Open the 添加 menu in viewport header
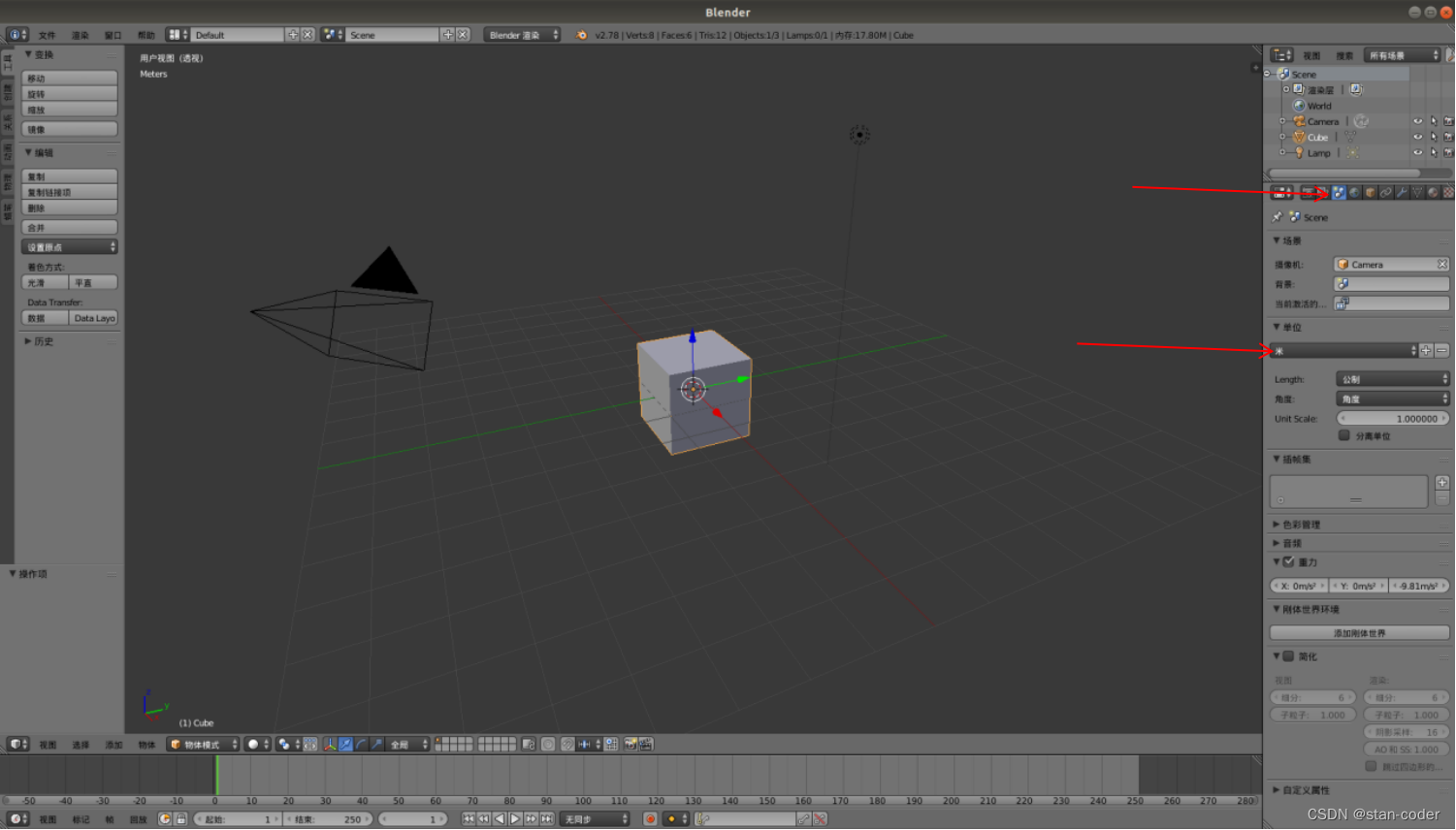Screen dimensions: 1456x830 [x=113, y=745]
